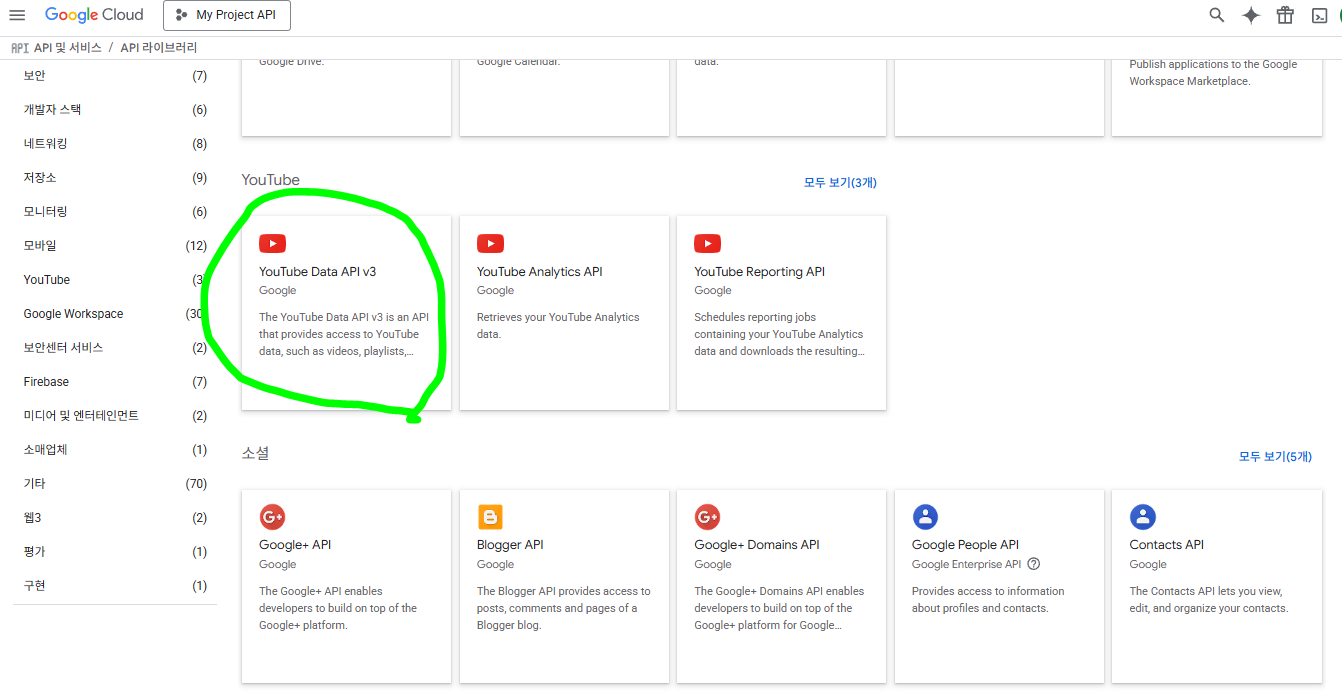1342x692 pixels.
Task: Open the Google People API title
Action: coord(965,545)
